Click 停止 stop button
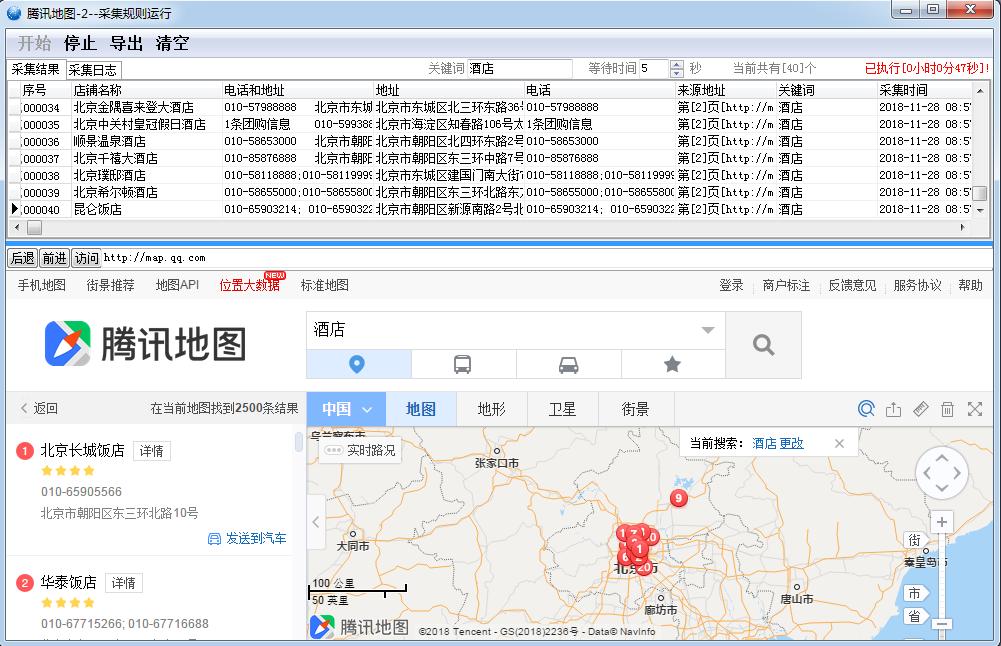This screenshot has width=1001, height=646. [x=80, y=43]
